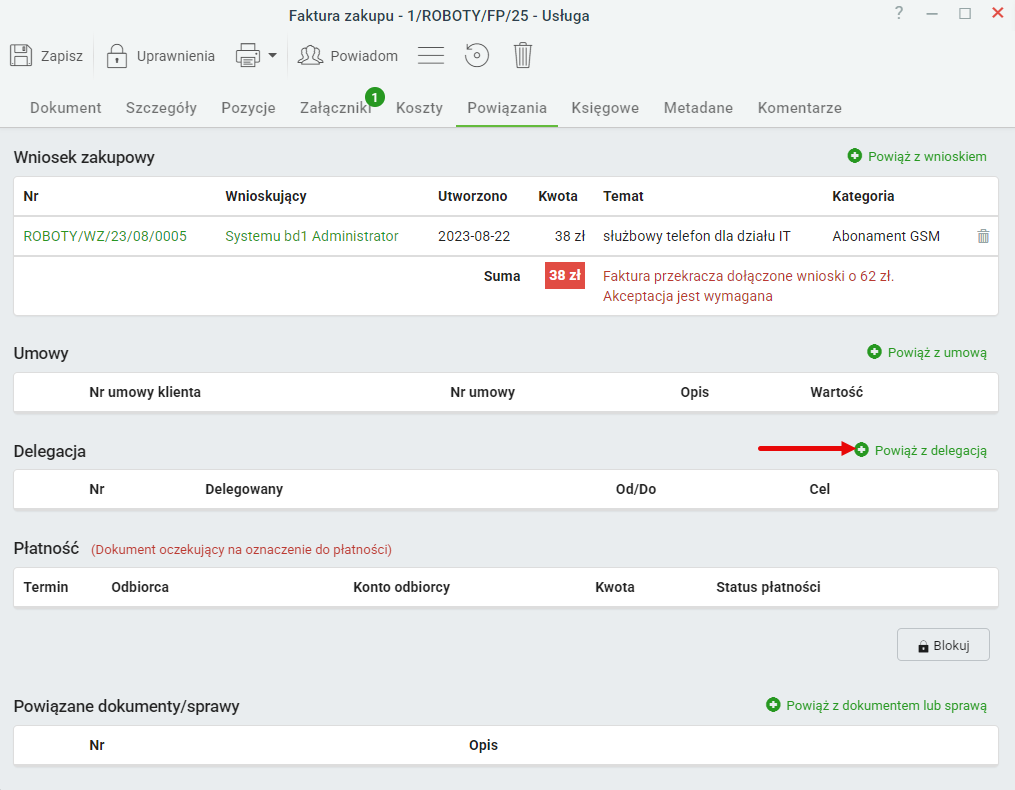Click plus icon beside Powiąż z wnioskiem
This screenshot has height=790, width=1015.
tap(854, 156)
